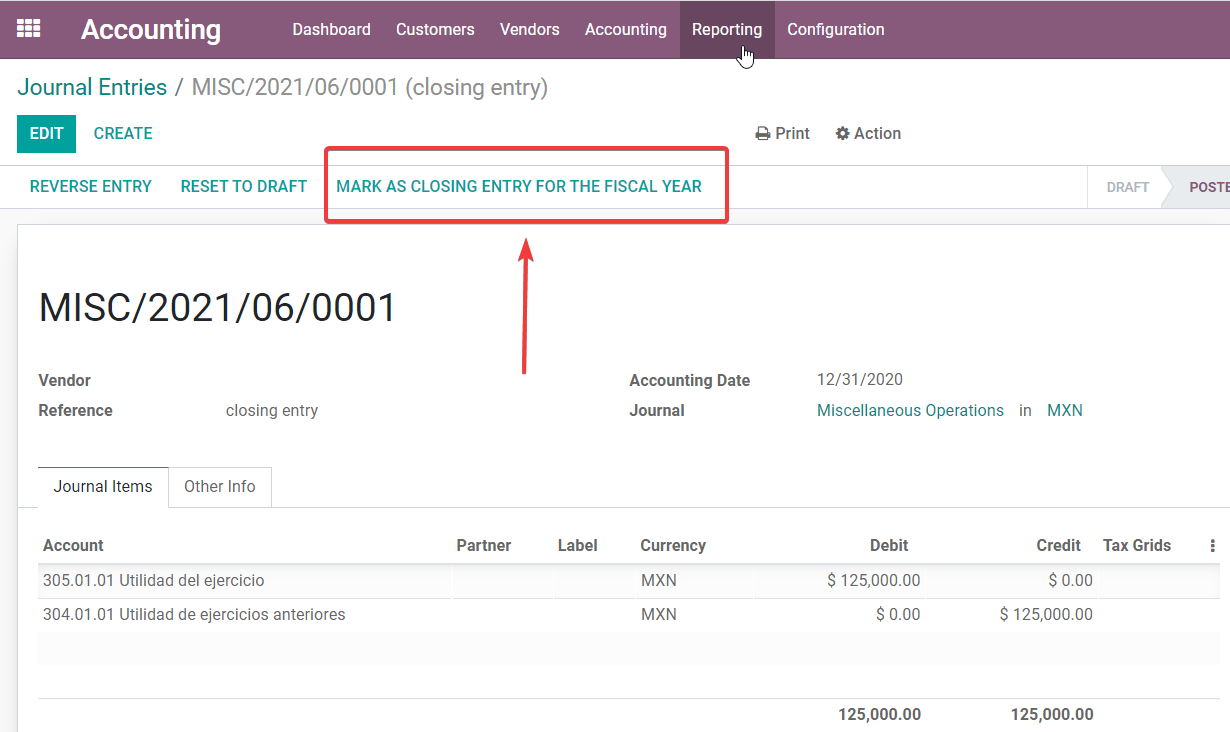
Task: Switch to the Other Info tab
Action: click(x=219, y=487)
